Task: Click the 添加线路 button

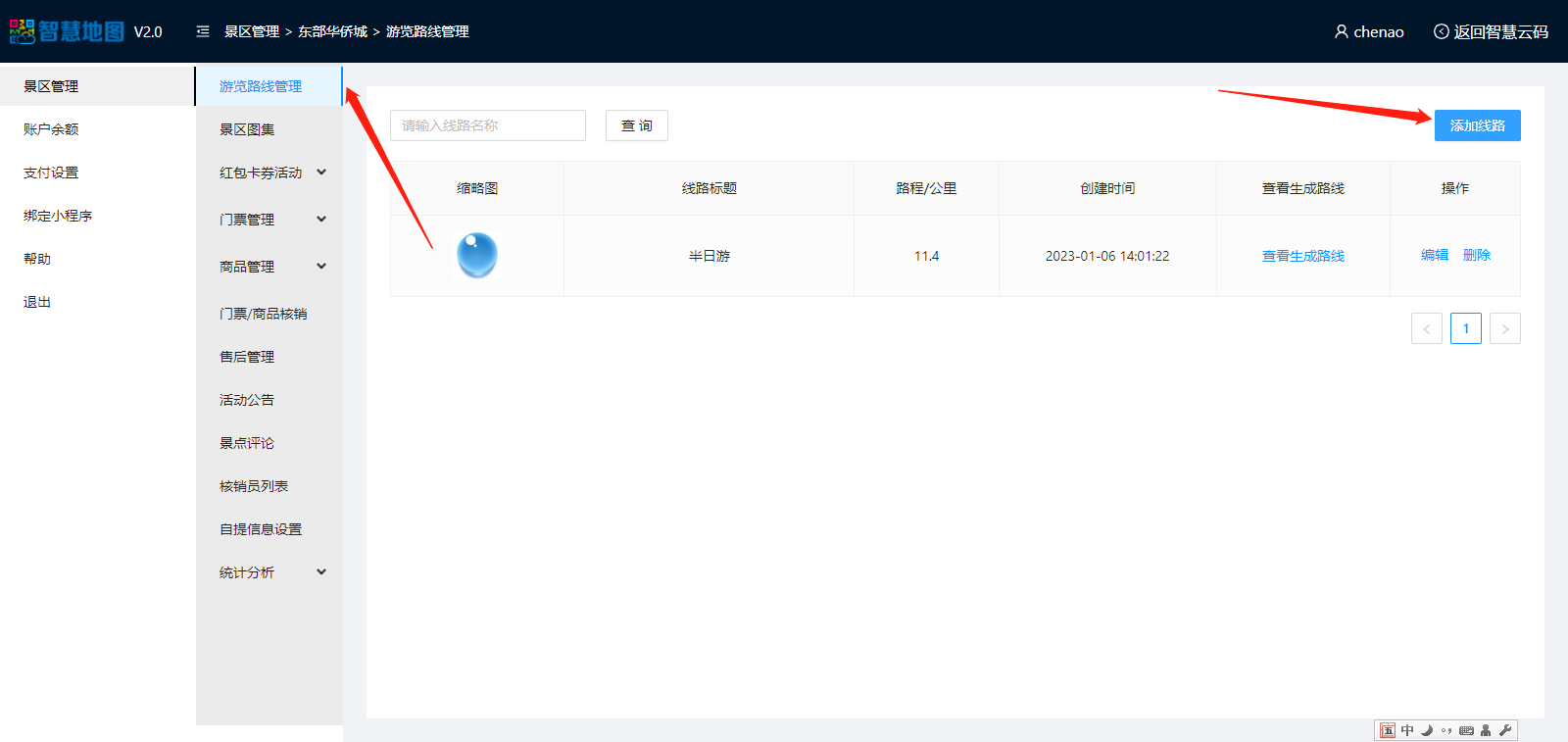Action: click(1477, 125)
